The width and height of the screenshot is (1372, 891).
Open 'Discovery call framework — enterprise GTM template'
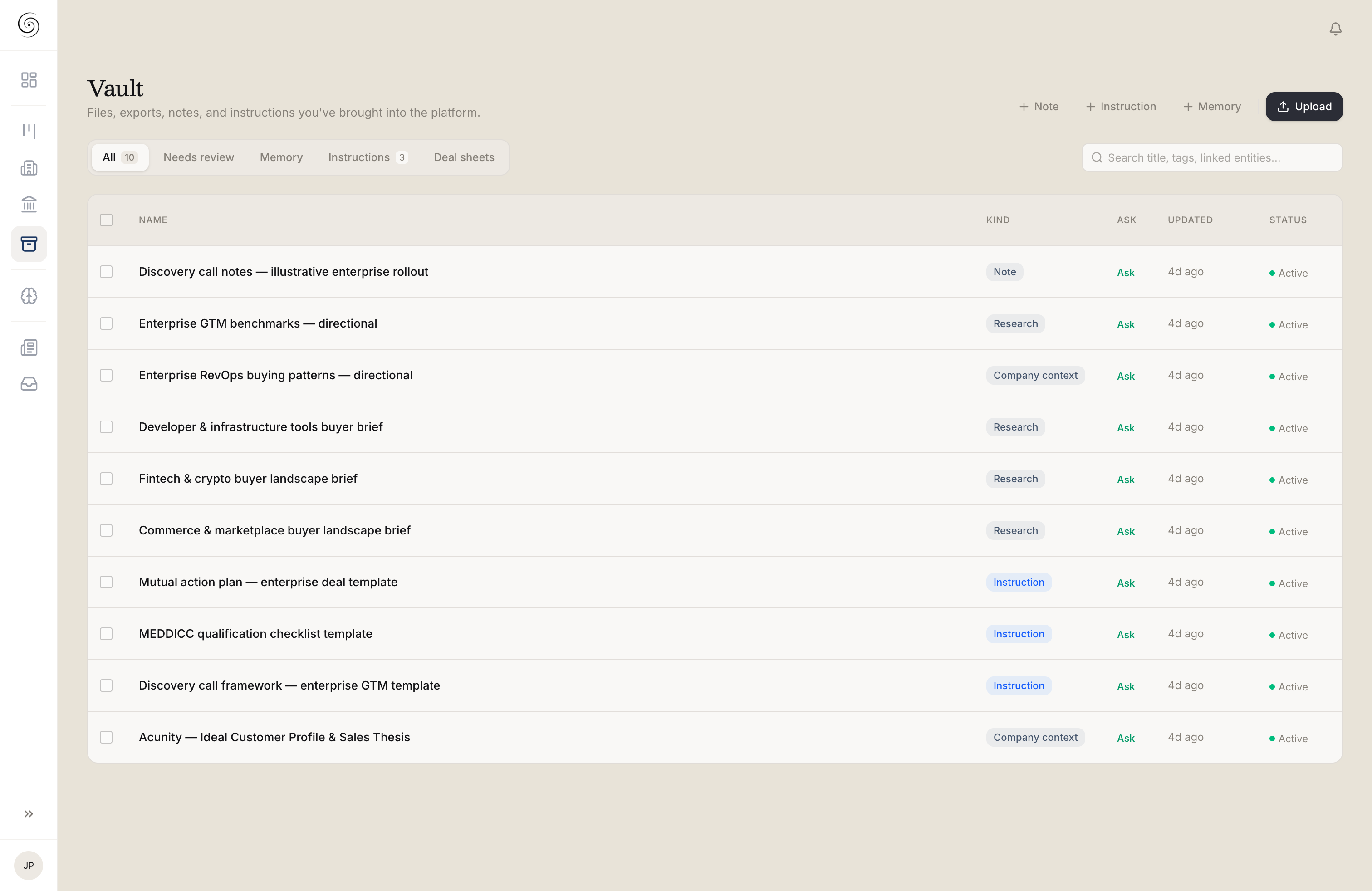[x=289, y=685]
